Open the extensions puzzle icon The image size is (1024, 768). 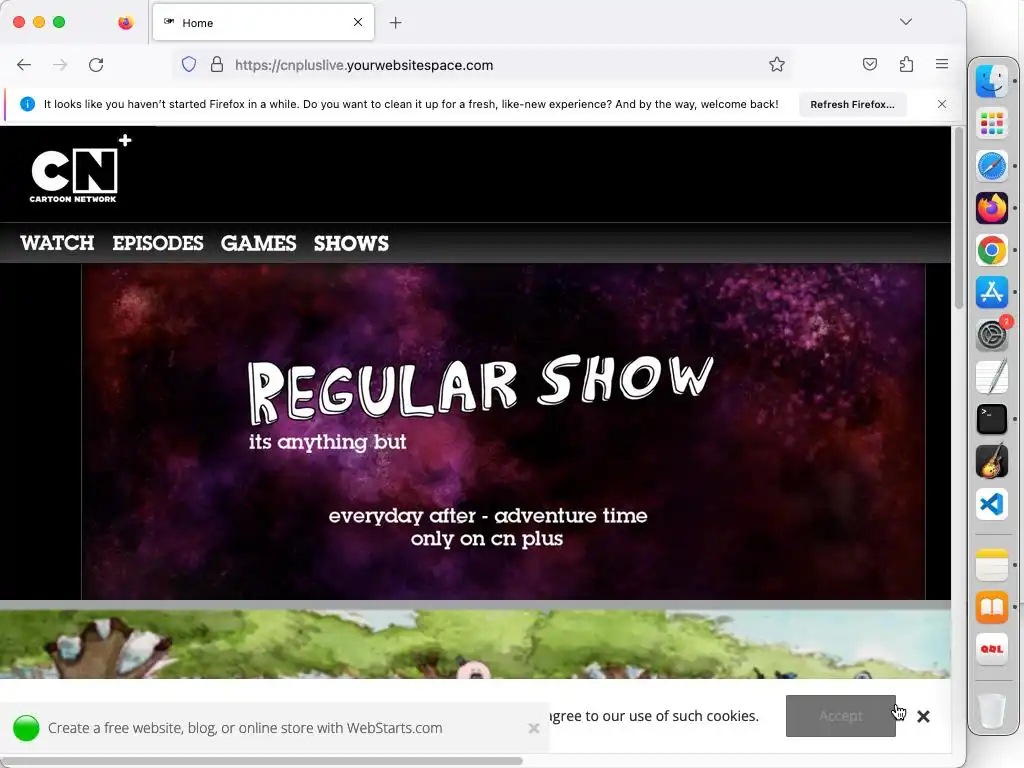(906, 64)
